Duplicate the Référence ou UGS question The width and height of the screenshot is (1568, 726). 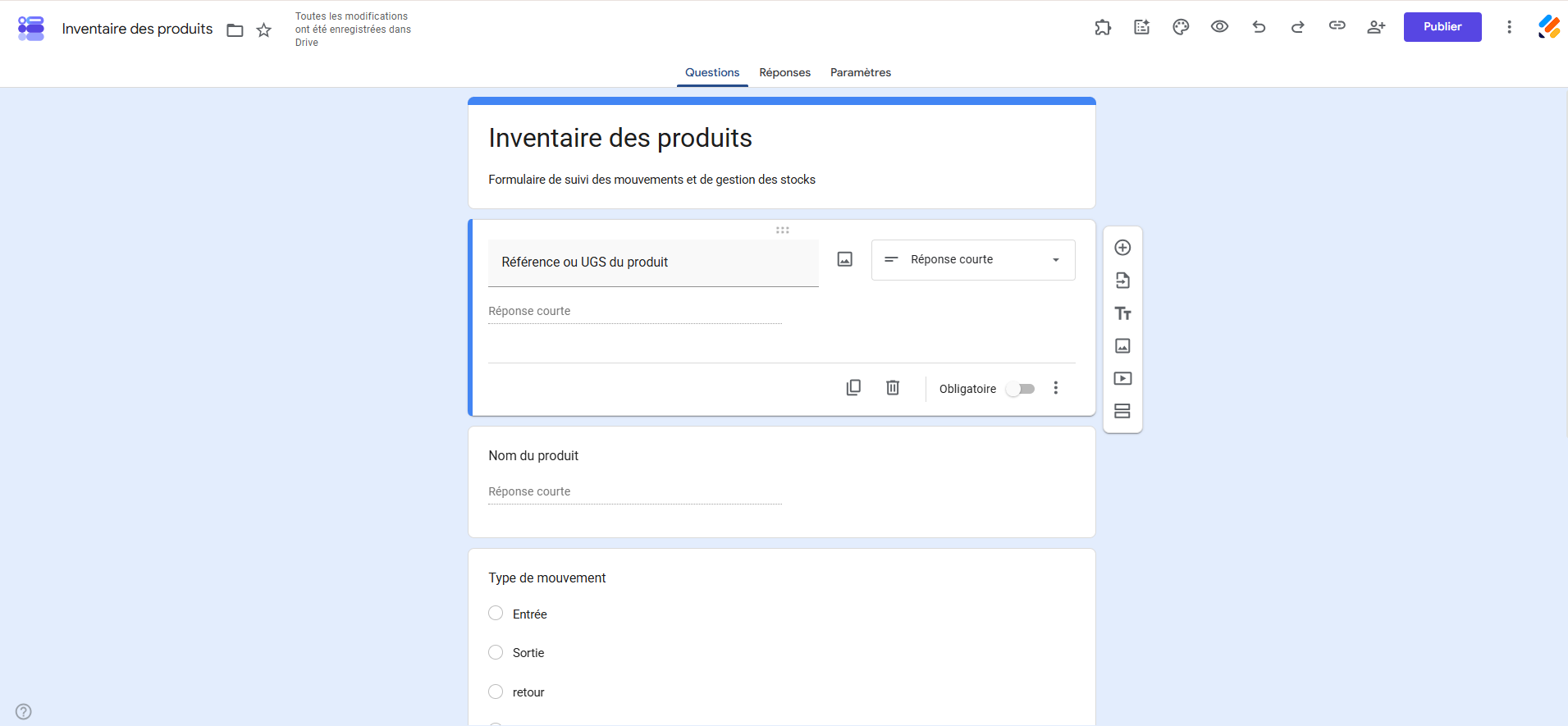(x=853, y=387)
